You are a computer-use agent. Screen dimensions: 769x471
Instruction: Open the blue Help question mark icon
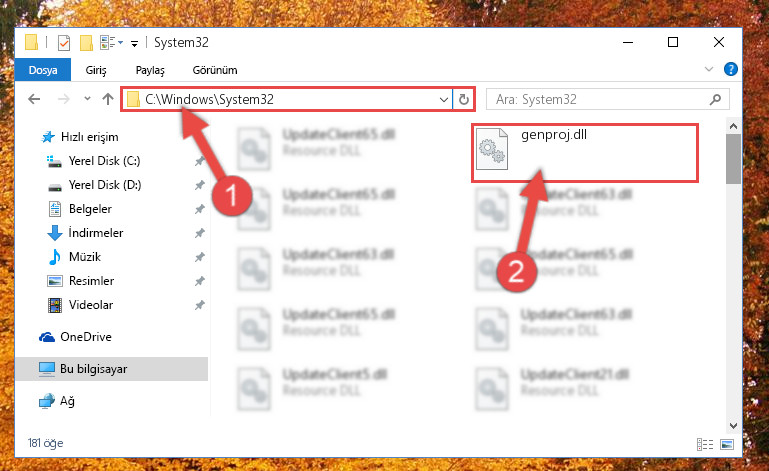730,69
